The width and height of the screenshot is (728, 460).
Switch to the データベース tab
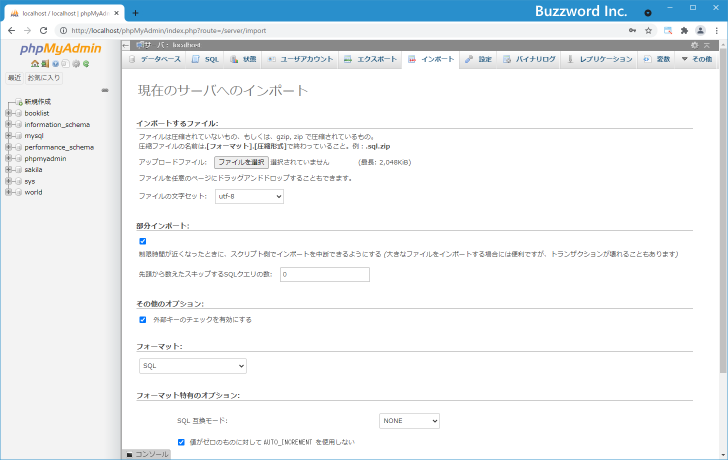click(155, 59)
